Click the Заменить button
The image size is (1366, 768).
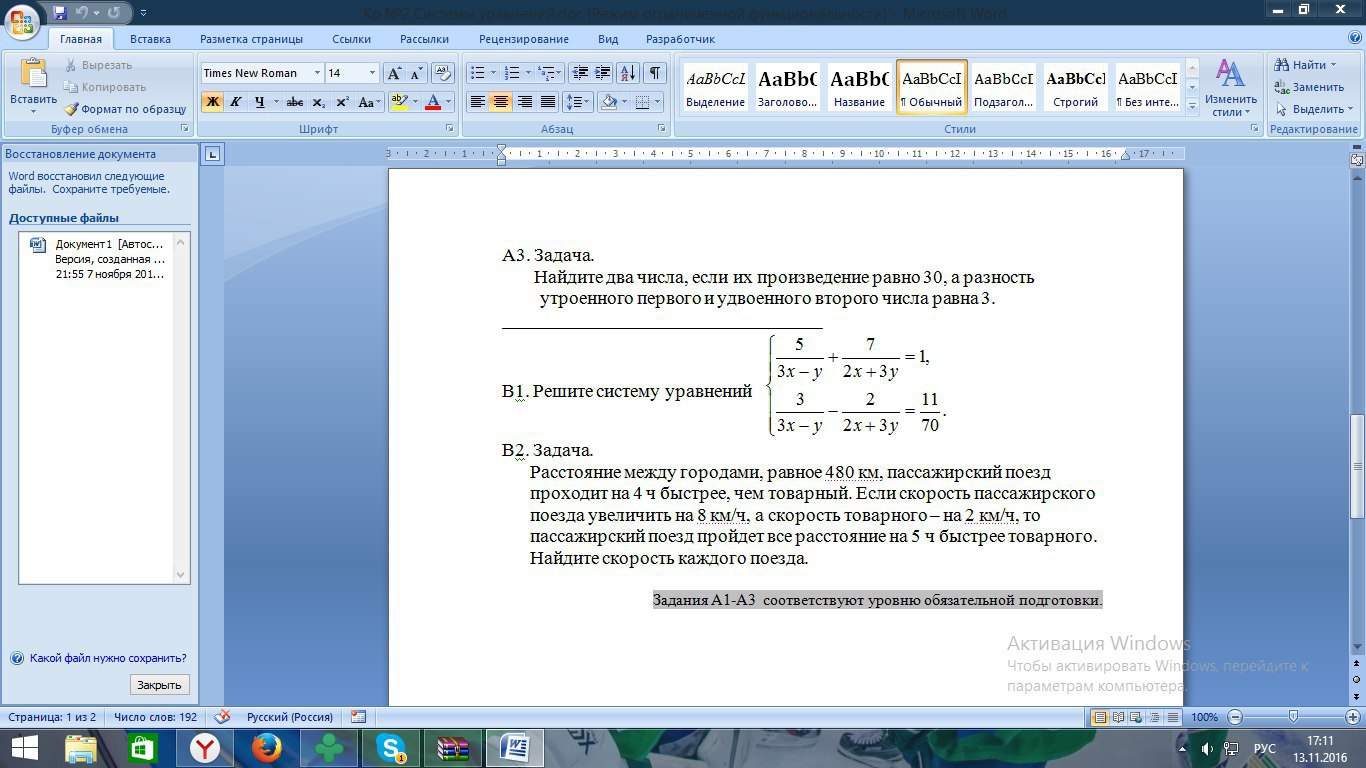pos(1309,87)
